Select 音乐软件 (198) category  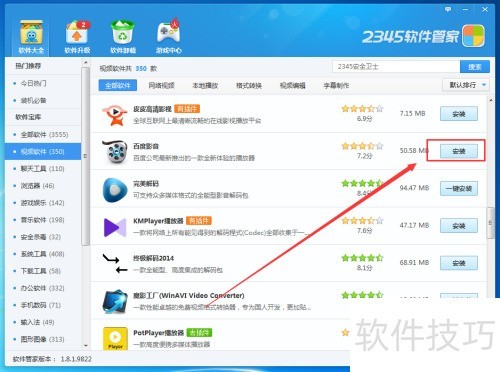click(43, 220)
